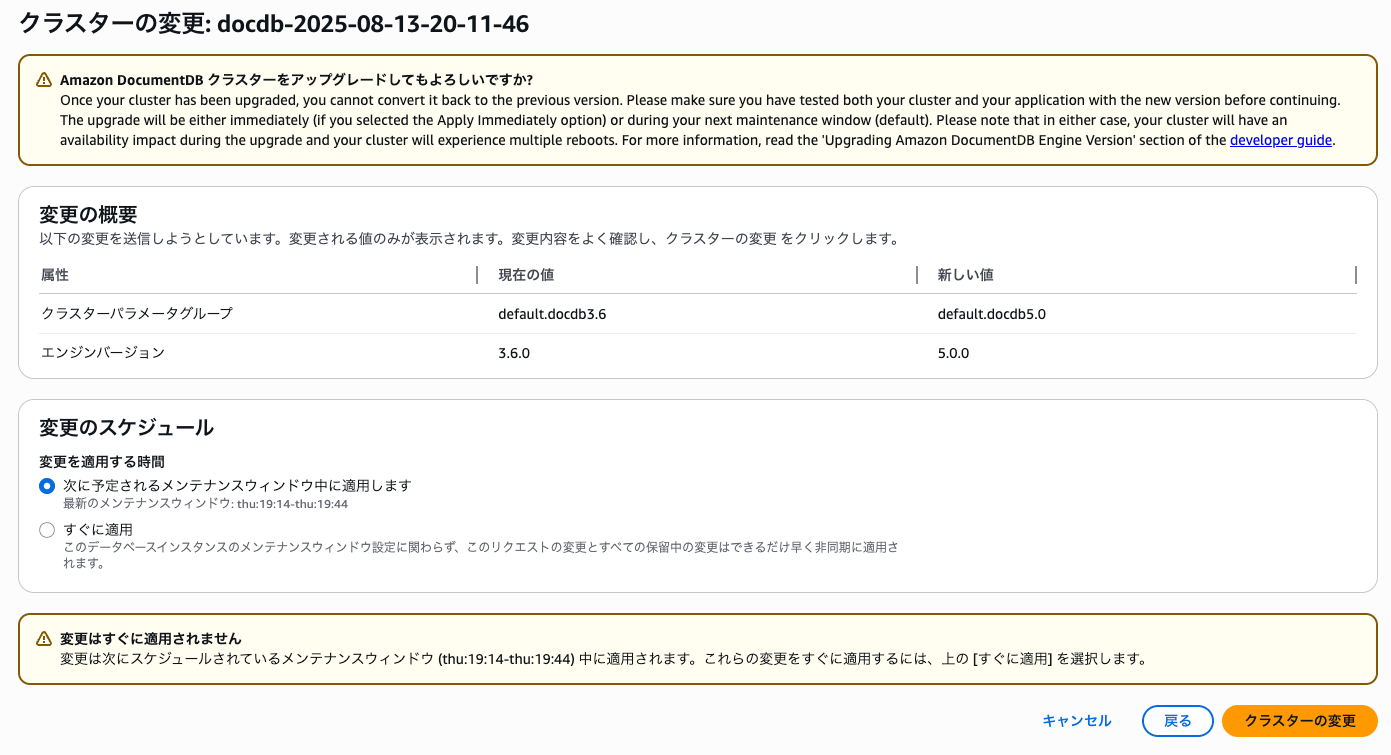Click the page title クラスターの変更: docdb-2025-08-13-20-11-46
This screenshot has width=1391, height=755.
point(274,24)
